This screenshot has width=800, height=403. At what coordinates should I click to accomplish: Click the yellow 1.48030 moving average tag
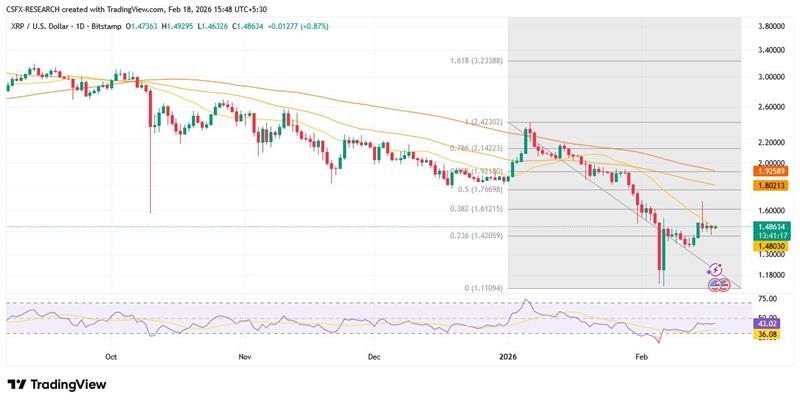[769, 247]
